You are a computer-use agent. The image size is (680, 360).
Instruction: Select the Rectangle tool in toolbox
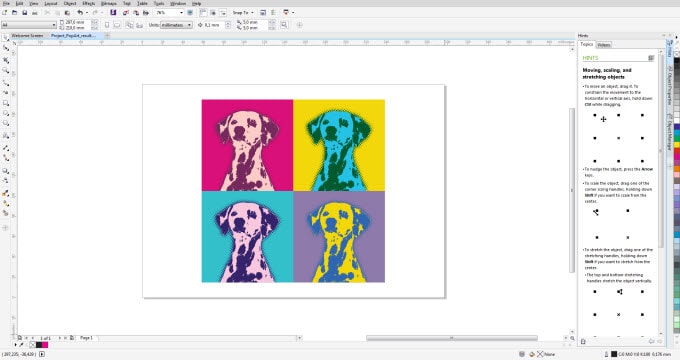click(x=6, y=103)
